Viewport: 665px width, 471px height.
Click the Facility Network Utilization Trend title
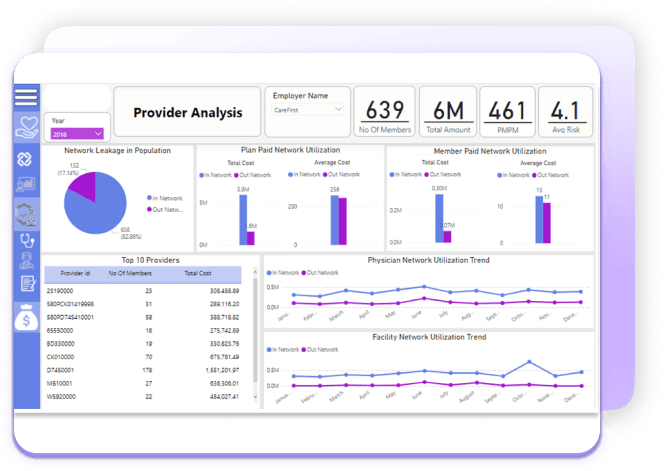click(429, 337)
